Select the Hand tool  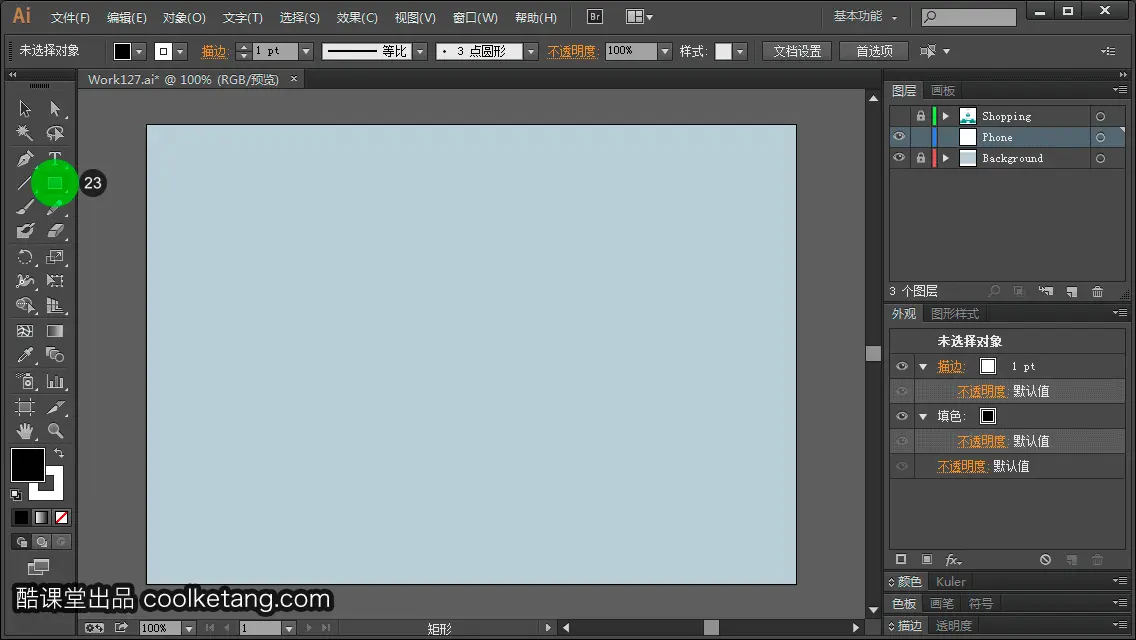(x=25, y=431)
